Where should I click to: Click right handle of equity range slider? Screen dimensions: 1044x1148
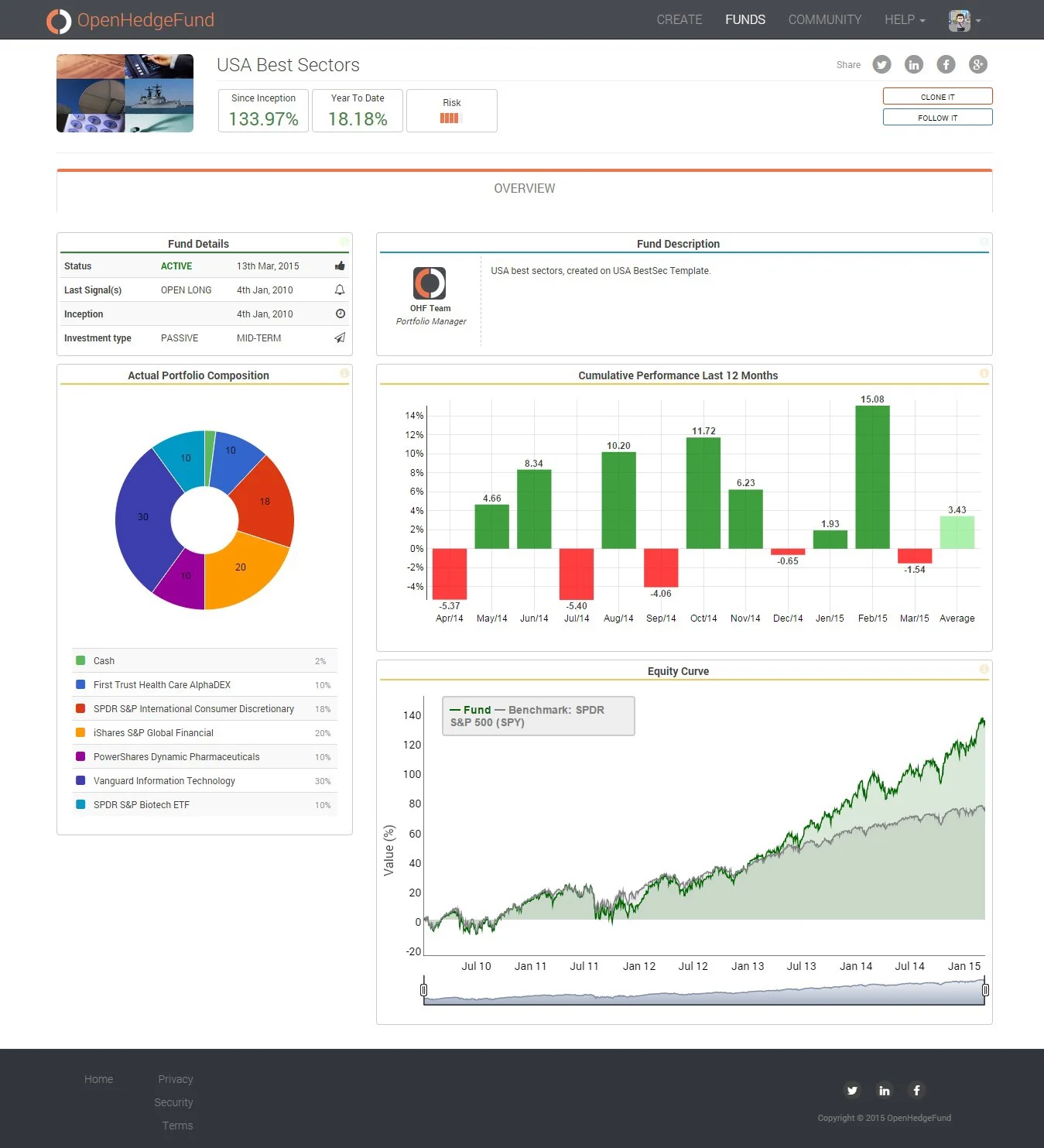click(985, 990)
